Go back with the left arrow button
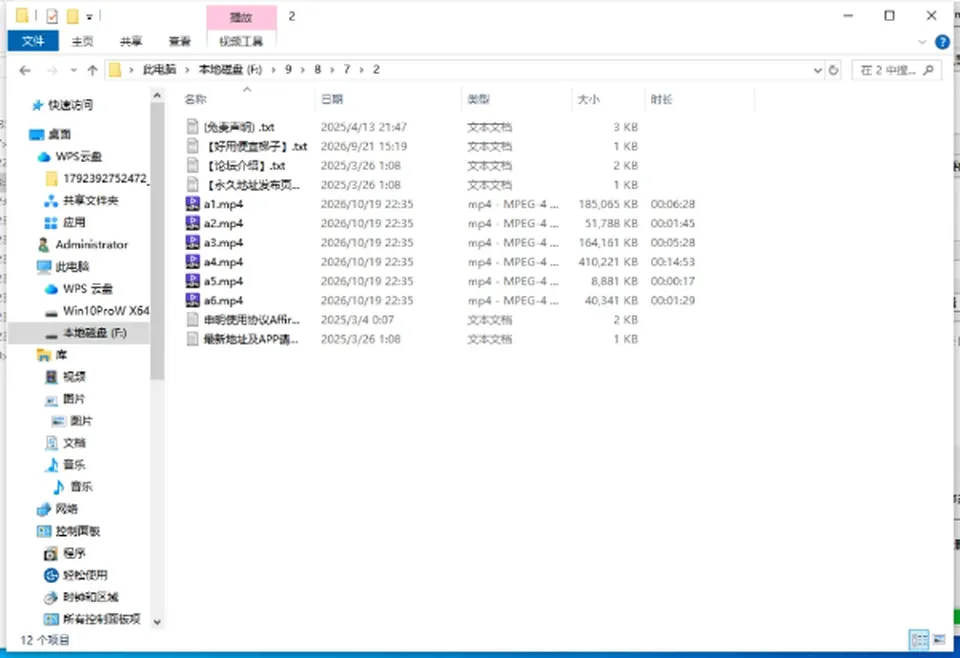Image resolution: width=960 pixels, height=658 pixels. coord(25,70)
